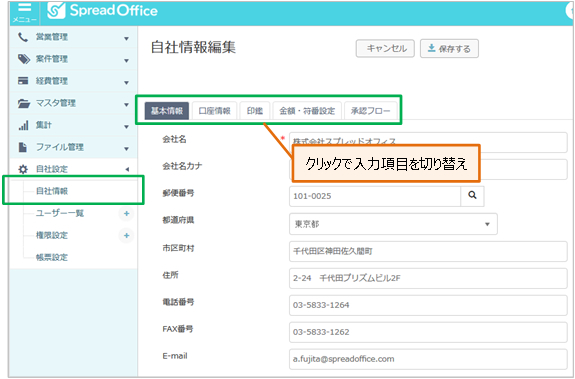The width and height of the screenshot is (575, 379).
Task: Click the bar chart icon beside 集計
Action: pos(23,125)
